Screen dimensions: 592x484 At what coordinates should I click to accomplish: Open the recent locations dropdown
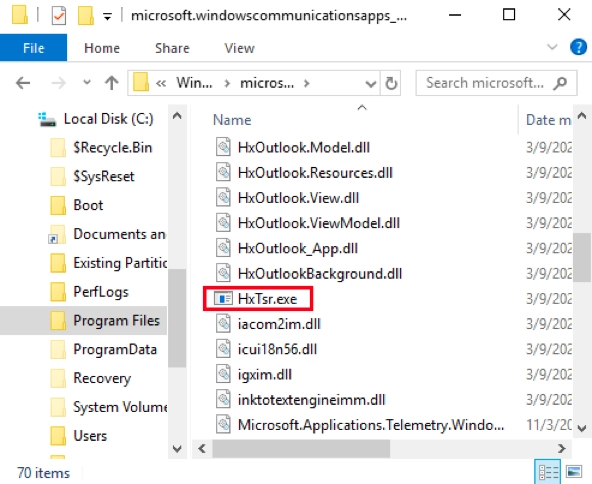coord(87,82)
